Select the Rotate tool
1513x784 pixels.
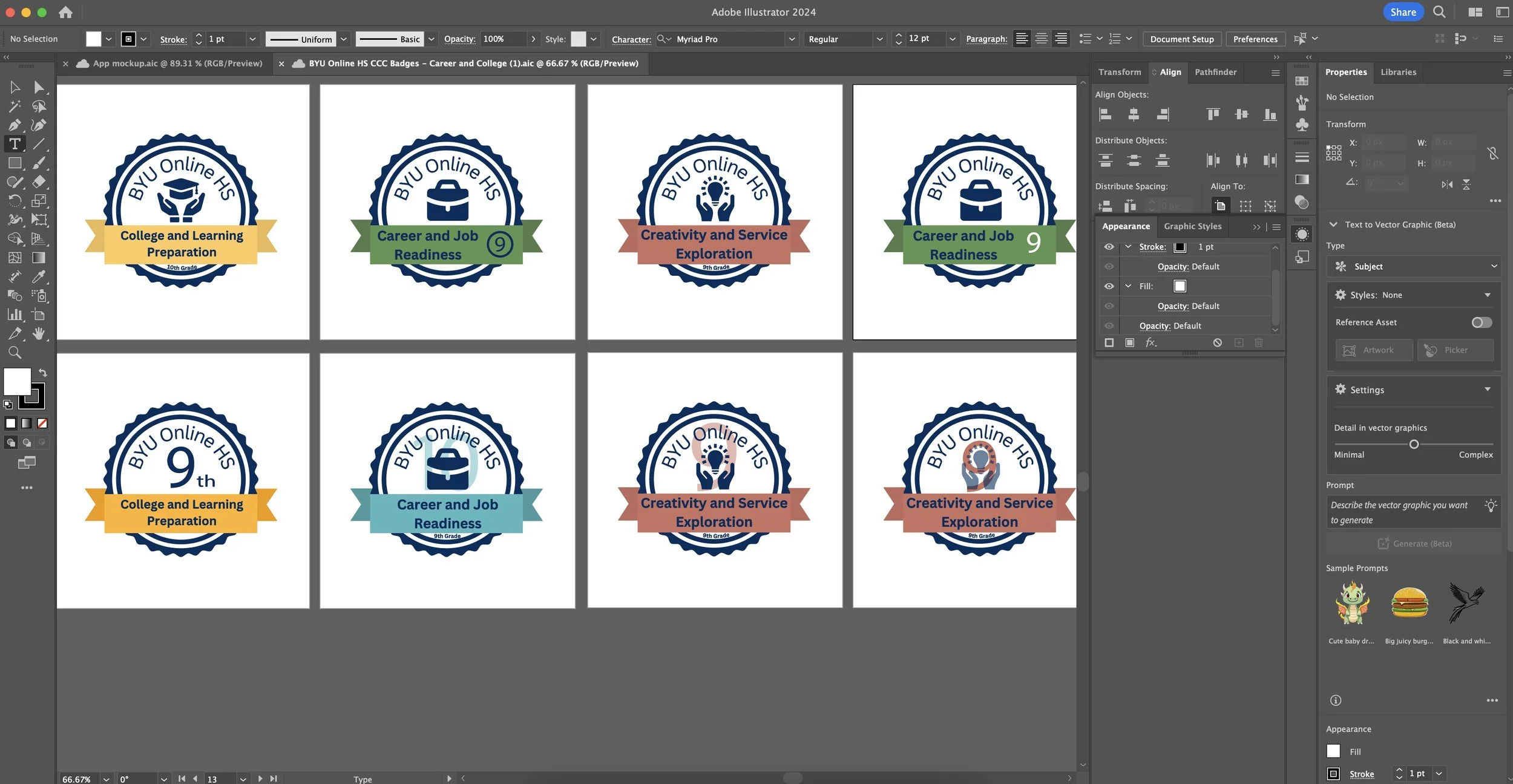point(15,200)
